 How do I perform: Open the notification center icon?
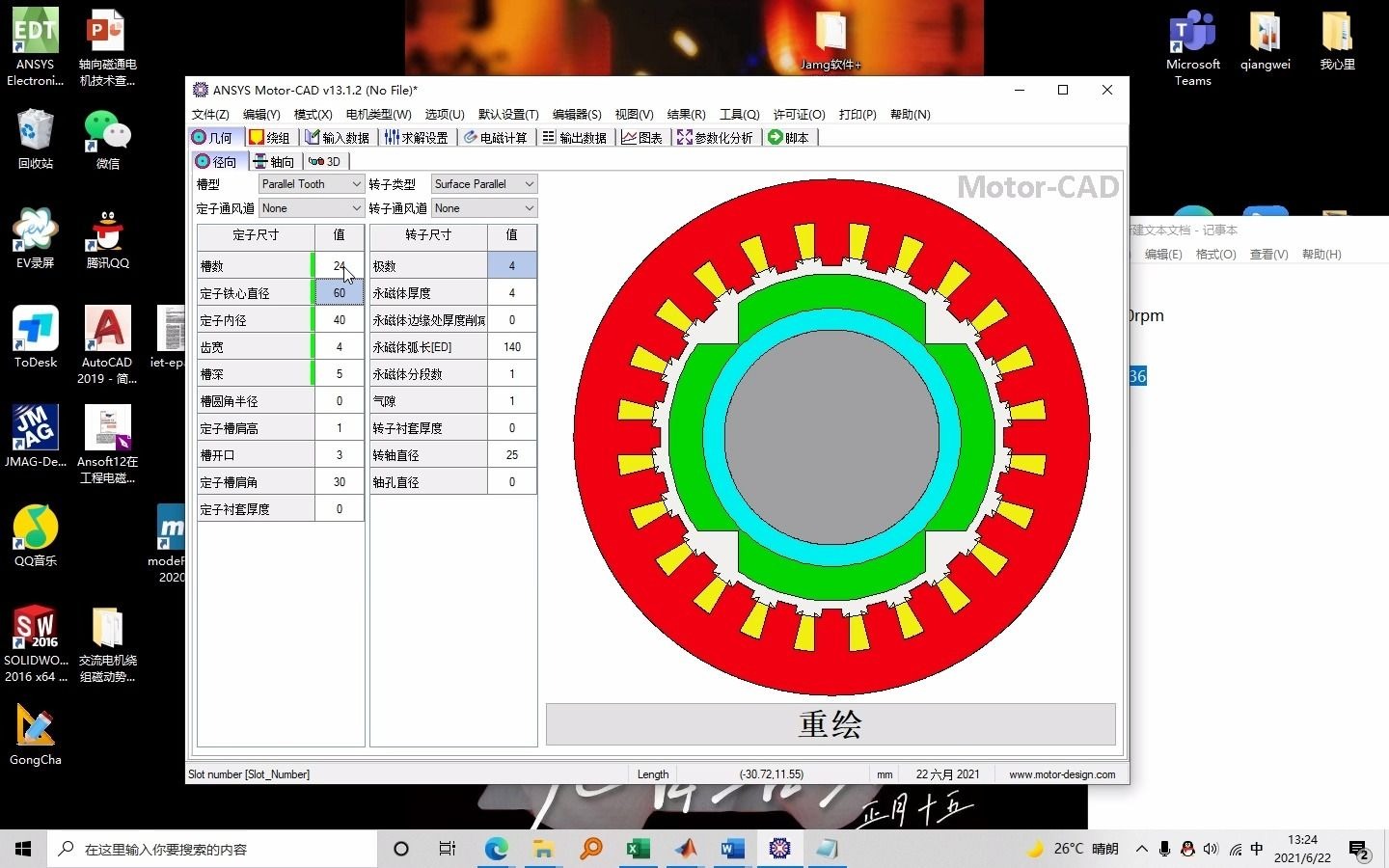click(x=1360, y=850)
